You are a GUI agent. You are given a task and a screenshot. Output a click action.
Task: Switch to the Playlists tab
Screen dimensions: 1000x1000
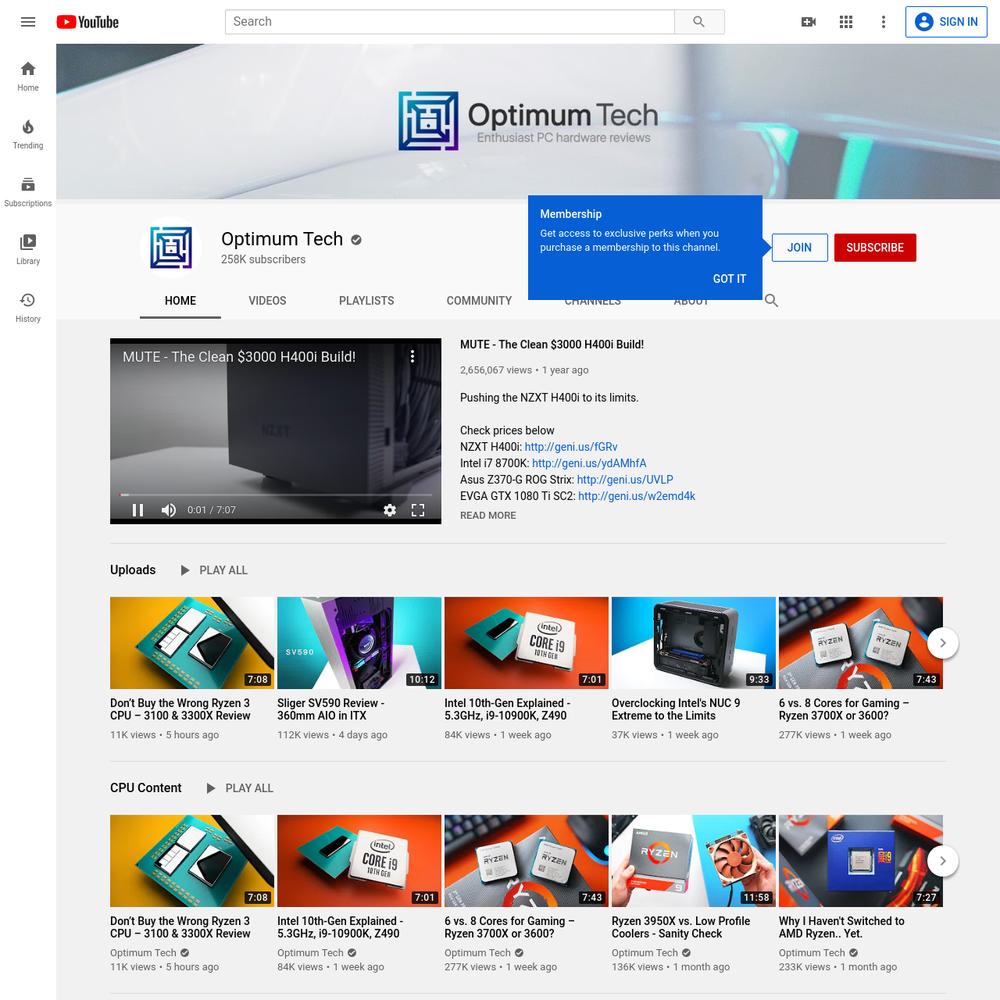[367, 300]
